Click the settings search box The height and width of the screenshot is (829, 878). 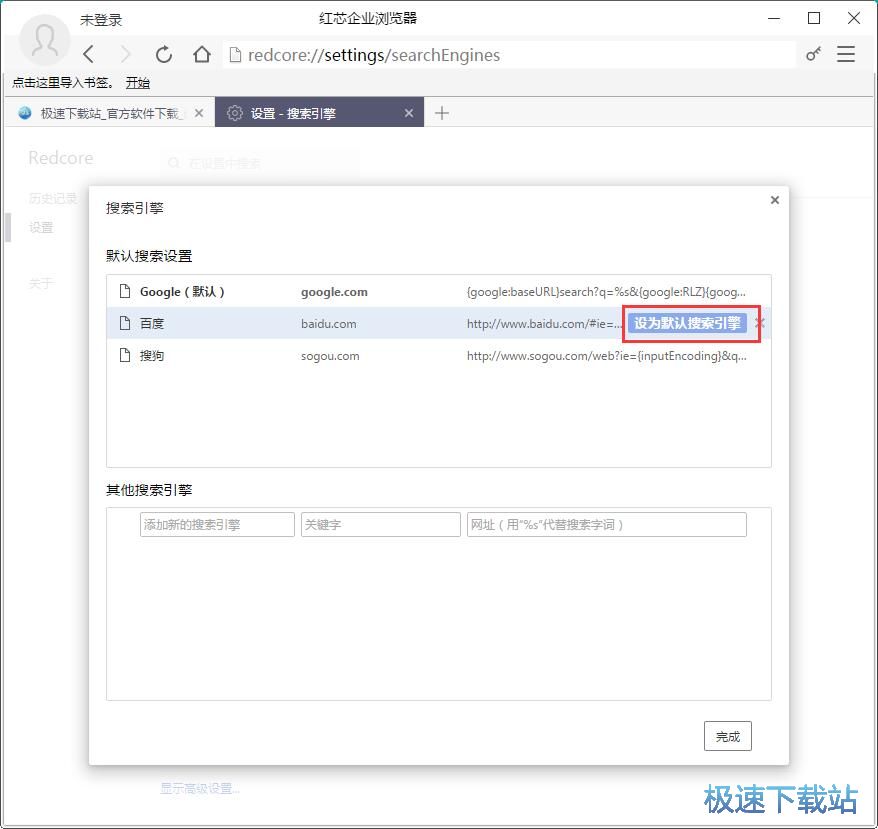pyautogui.click(x=260, y=163)
